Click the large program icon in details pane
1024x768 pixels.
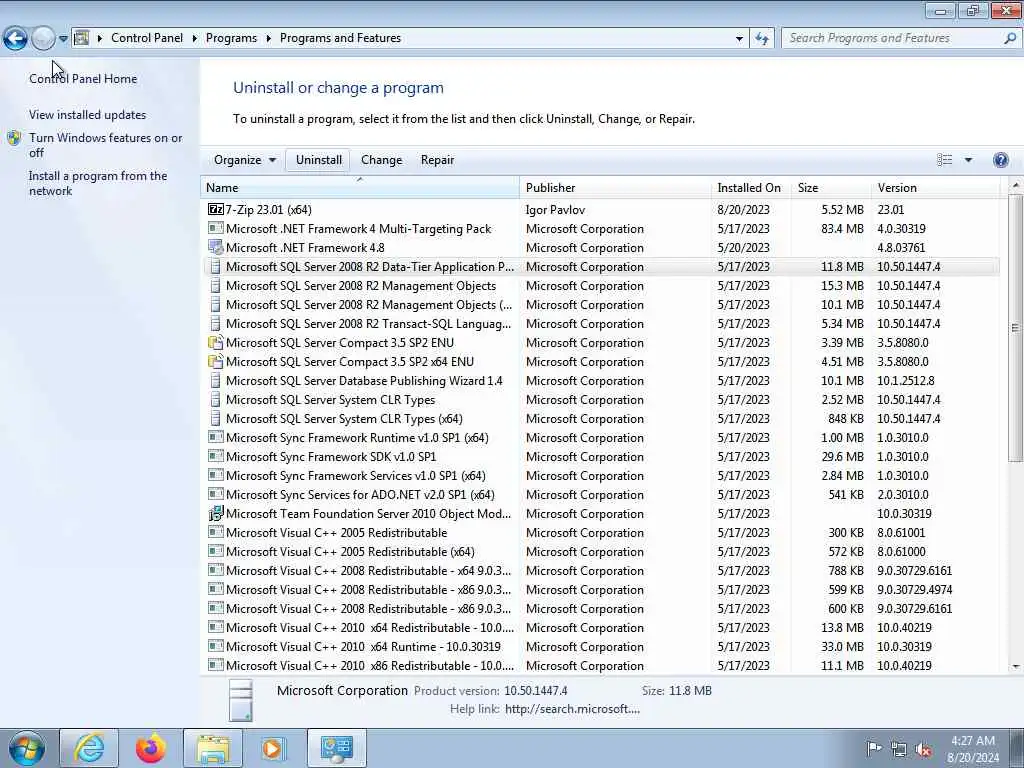[x=241, y=701]
